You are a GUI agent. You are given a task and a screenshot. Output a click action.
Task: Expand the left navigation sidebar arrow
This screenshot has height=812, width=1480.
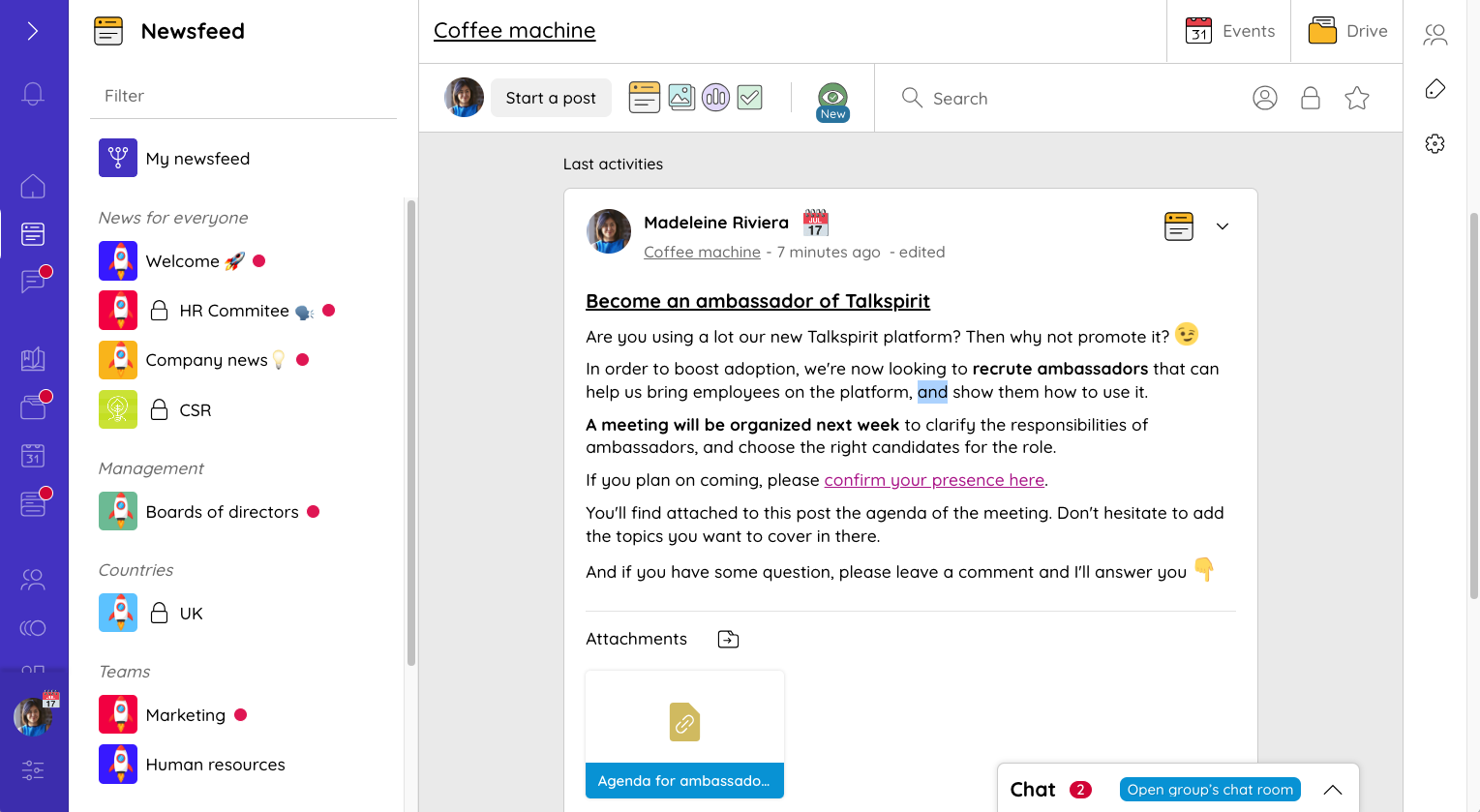click(33, 31)
